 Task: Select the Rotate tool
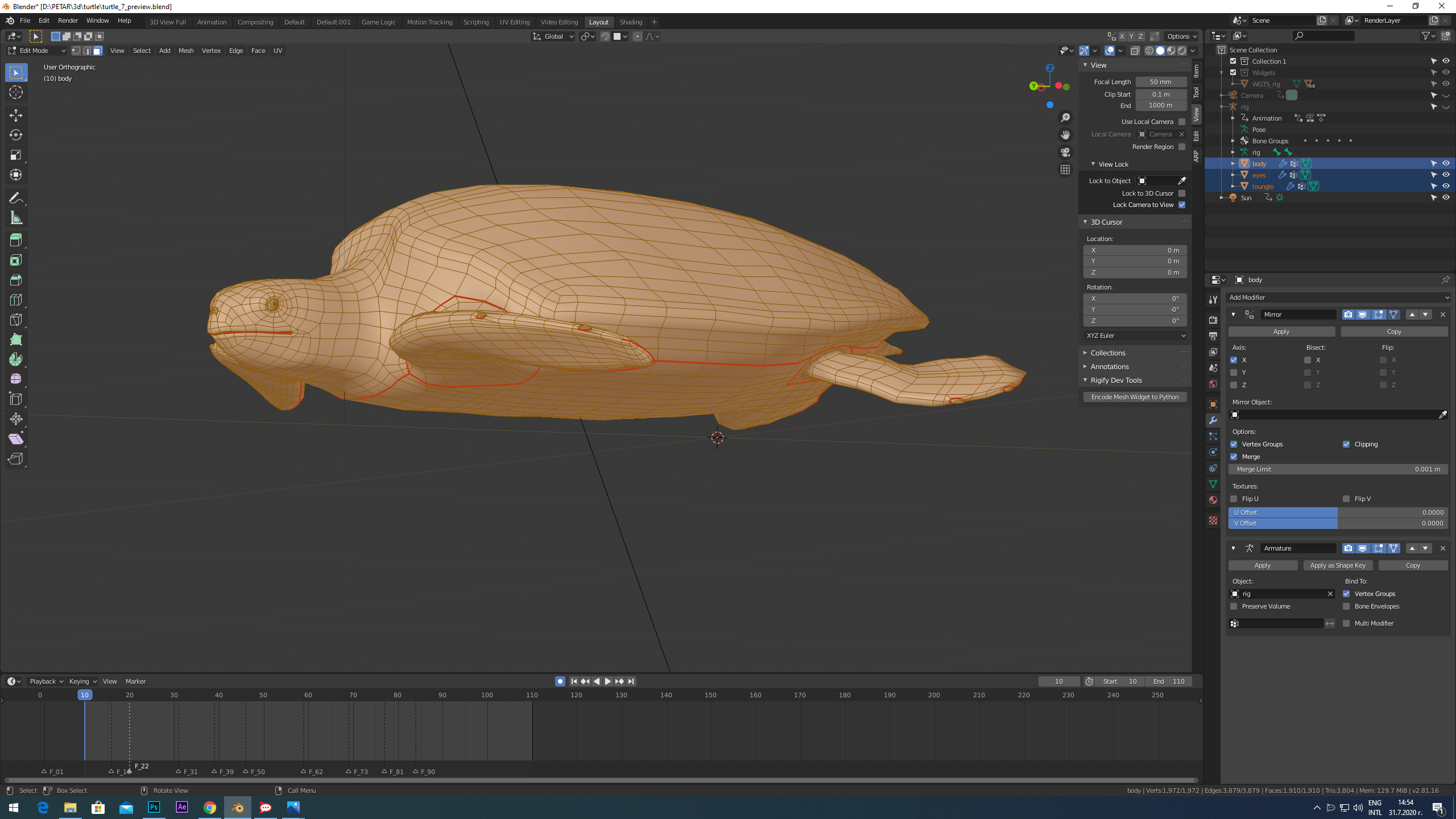pyautogui.click(x=16, y=135)
